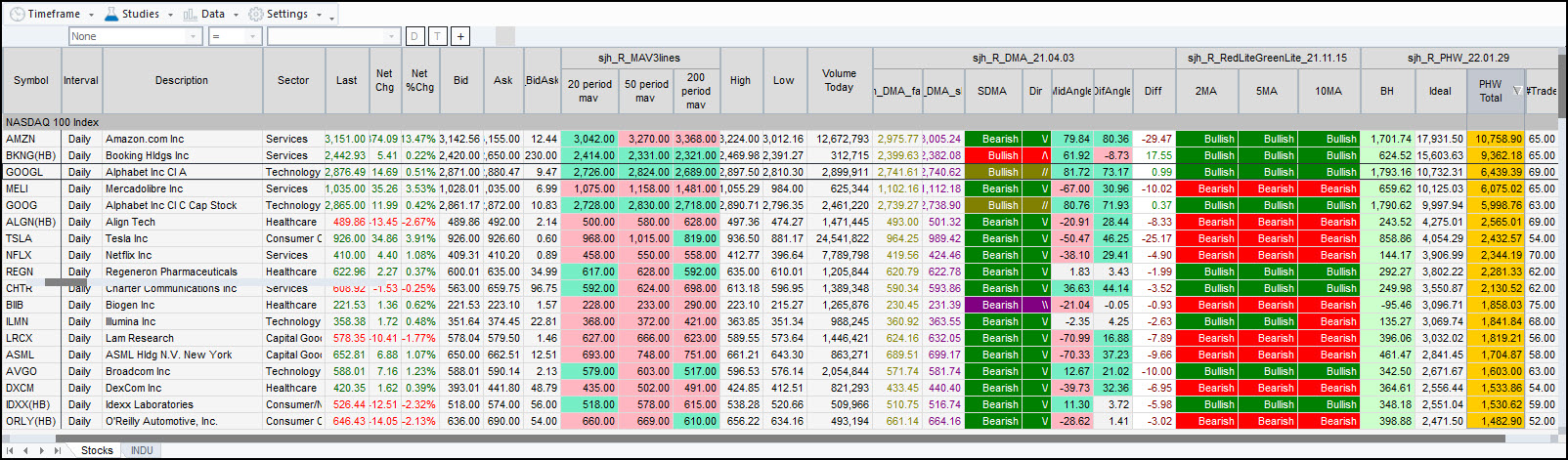Open the Settings menu
This screenshot has width=1568, height=460.
coord(284,14)
